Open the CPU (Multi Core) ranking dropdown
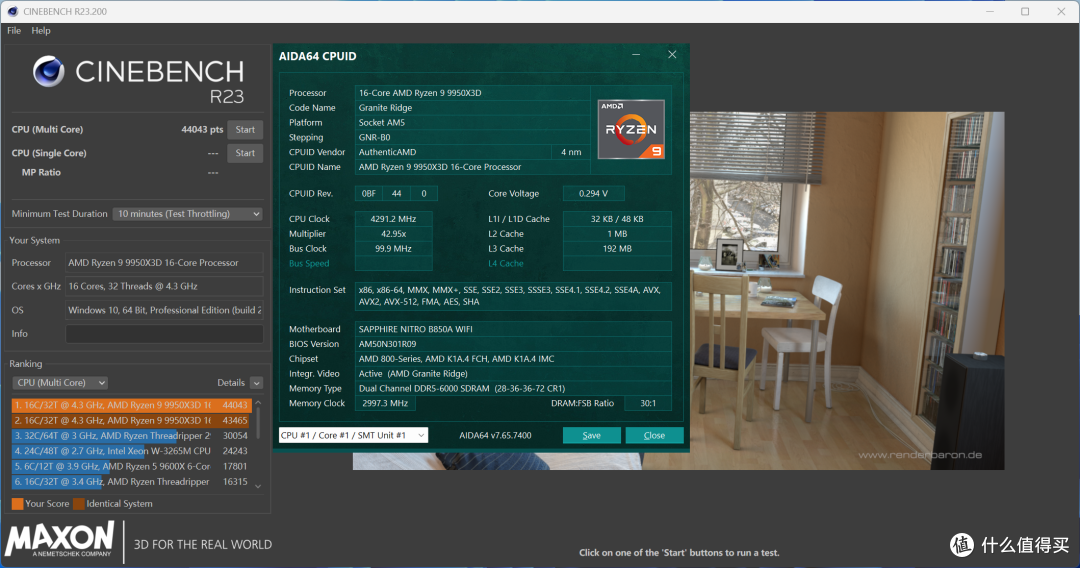Viewport: 1080px width, 568px height. point(61,383)
